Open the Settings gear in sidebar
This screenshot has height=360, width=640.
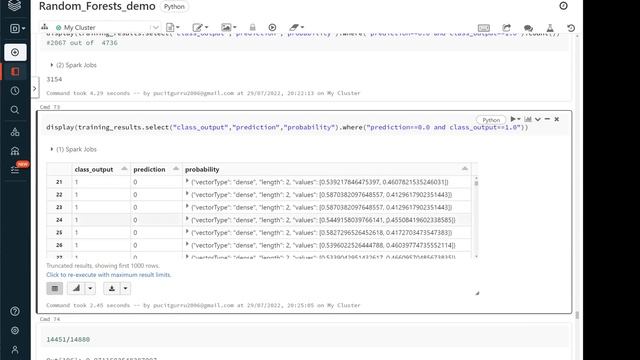click(x=15, y=331)
